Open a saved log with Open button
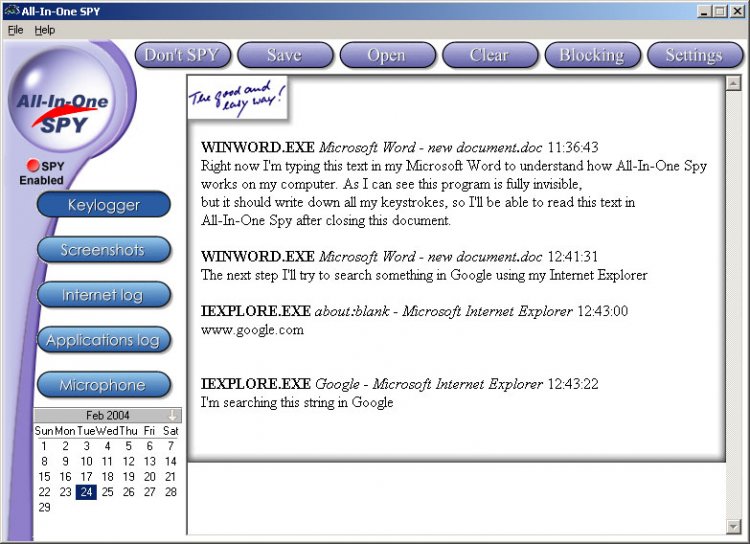750x544 pixels. click(387, 55)
